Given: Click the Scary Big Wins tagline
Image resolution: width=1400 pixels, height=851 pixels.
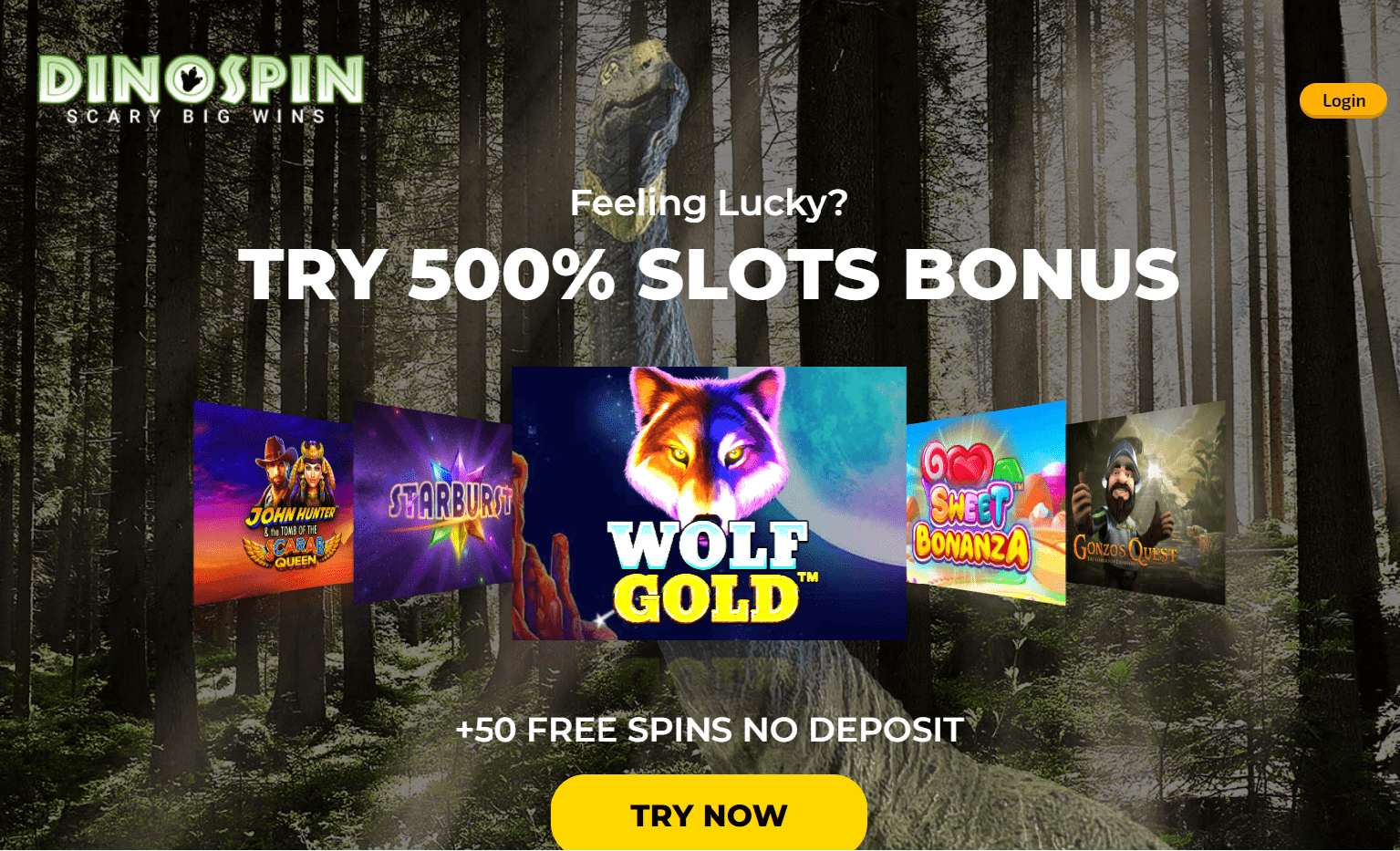Looking at the screenshot, I should point(196,116).
